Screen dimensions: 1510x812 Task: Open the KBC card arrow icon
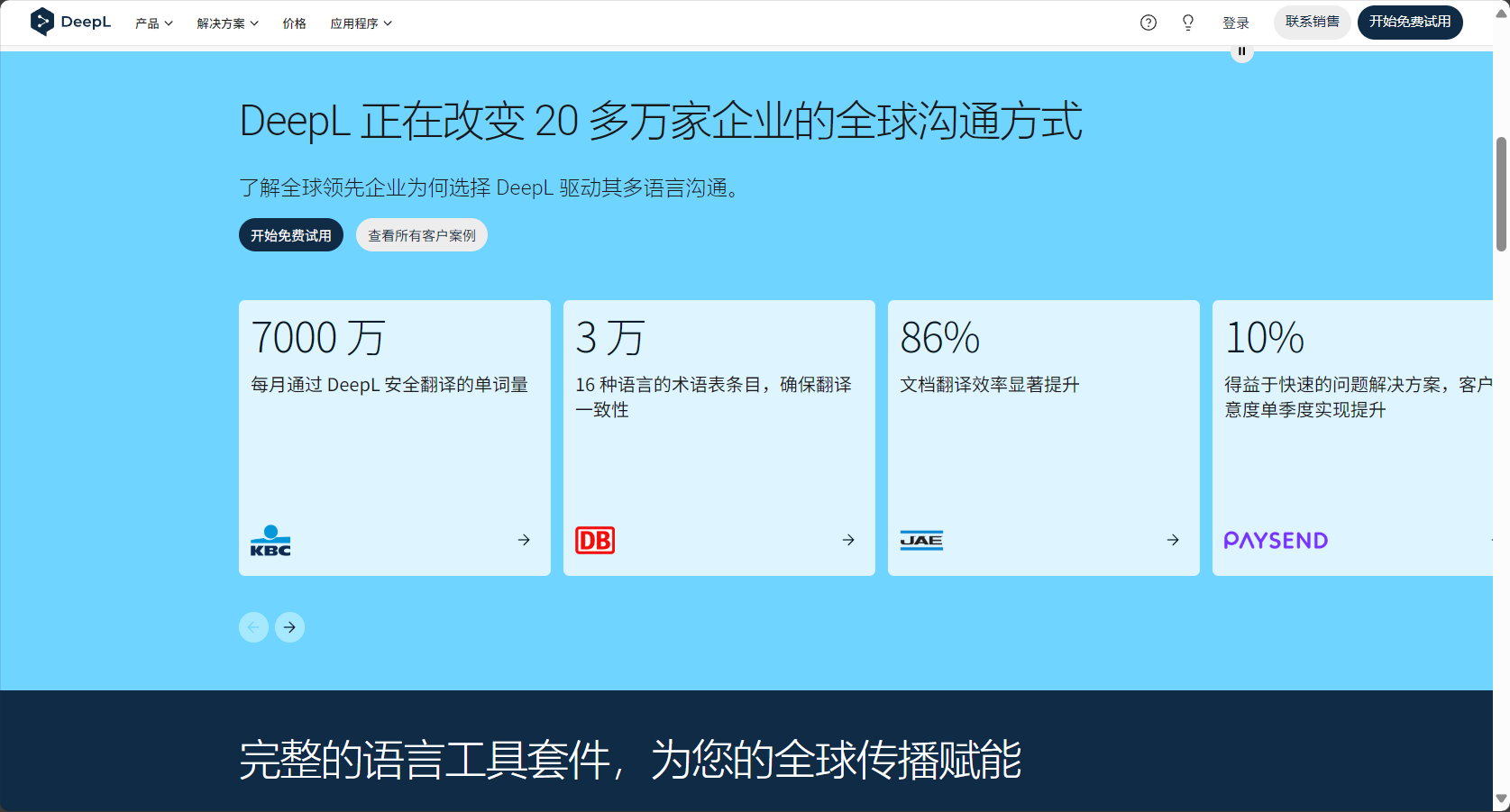pos(524,540)
